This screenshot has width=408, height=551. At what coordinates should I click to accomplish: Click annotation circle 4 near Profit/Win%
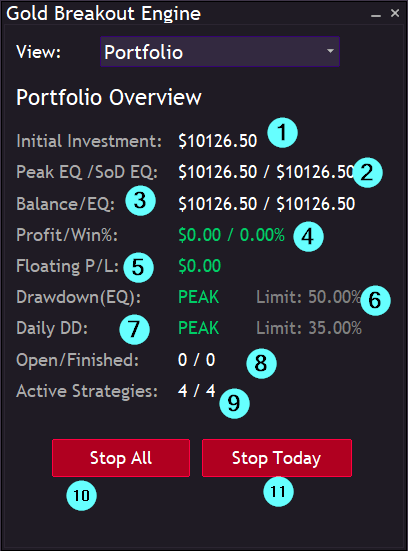pos(308,236)
